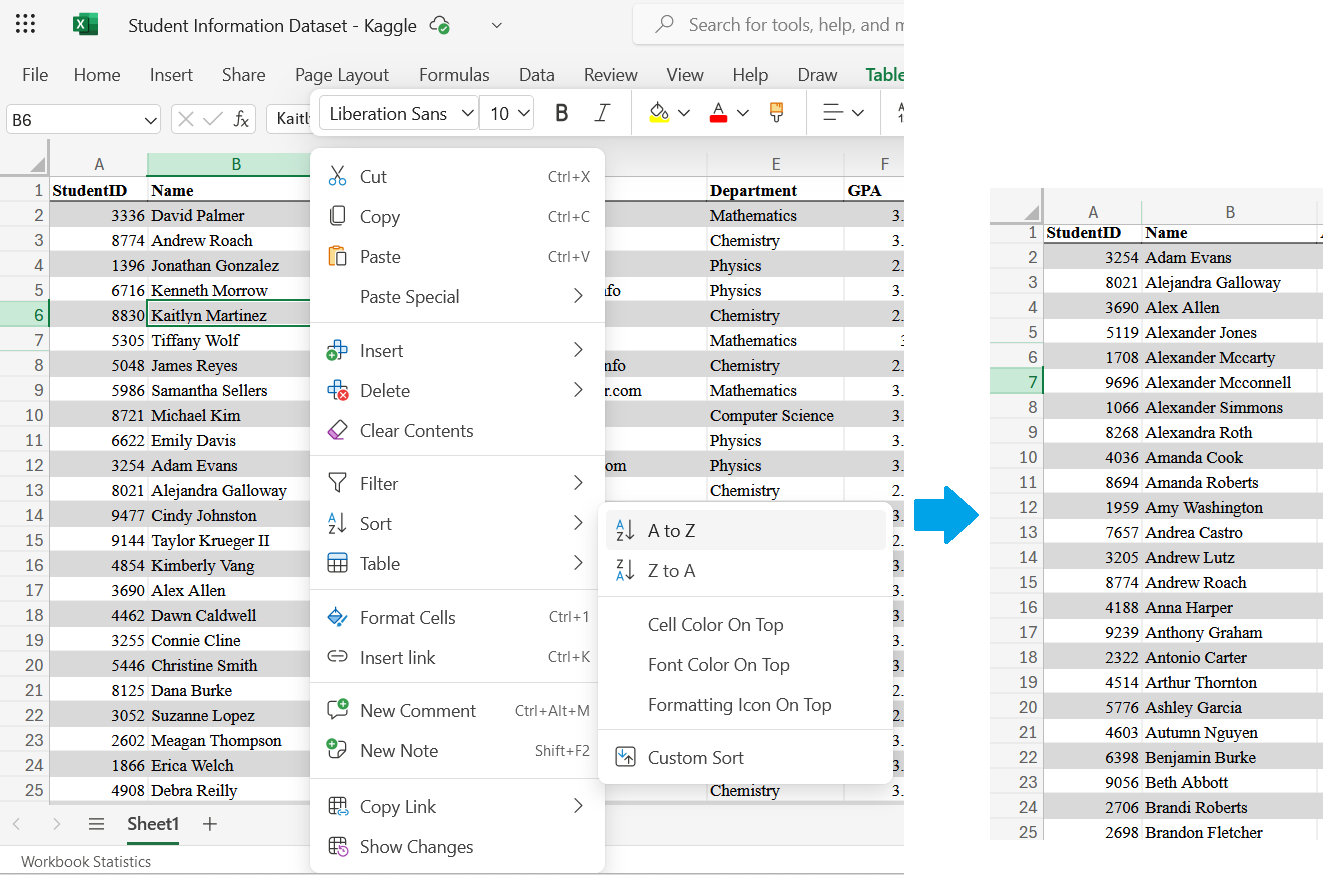The width and height of the screenshot is (1324, 875).
Task: Expand font color options arrow
Action: tap(742, 113)
